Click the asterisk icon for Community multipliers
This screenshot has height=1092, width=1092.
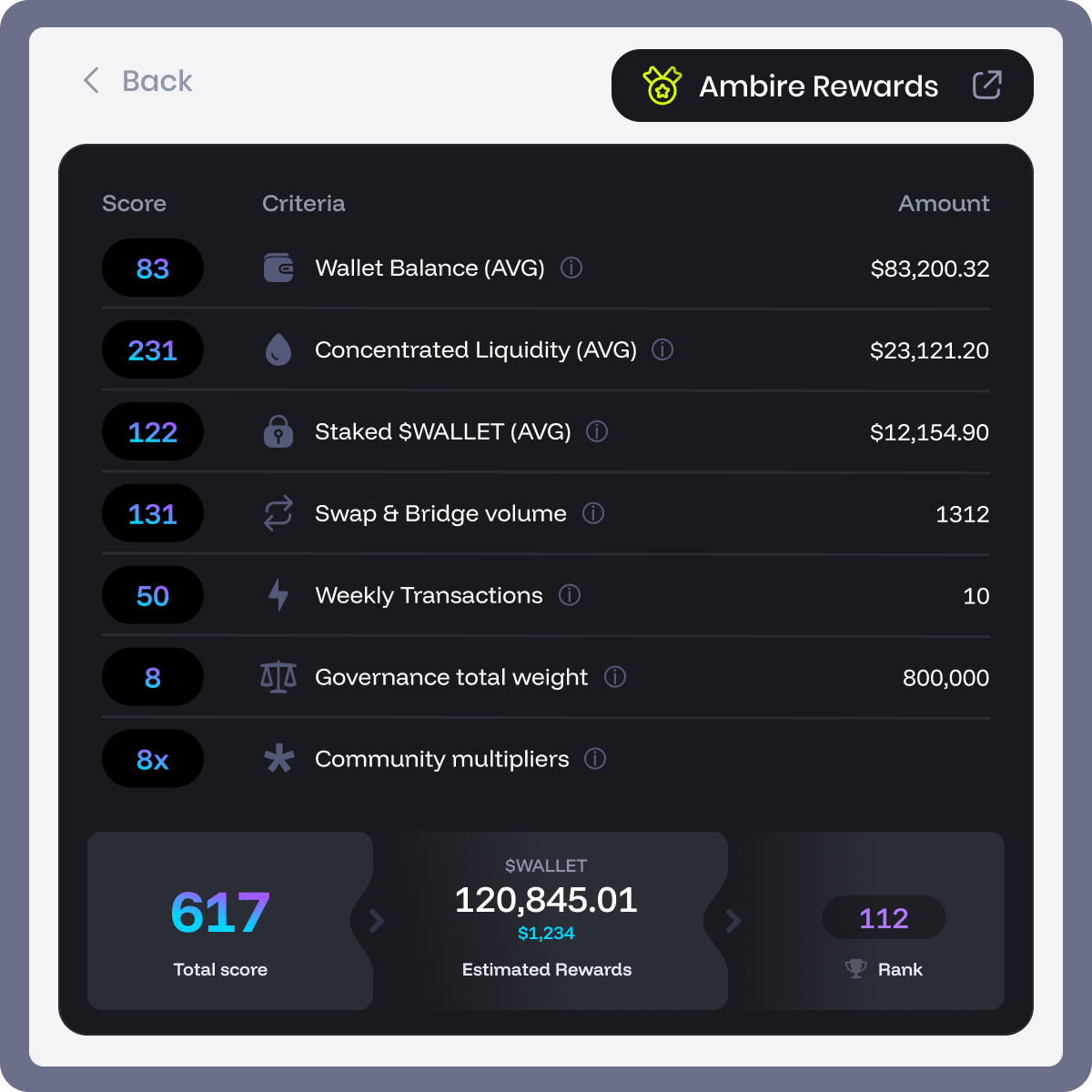pyautogui.click(x=278, y=758)
